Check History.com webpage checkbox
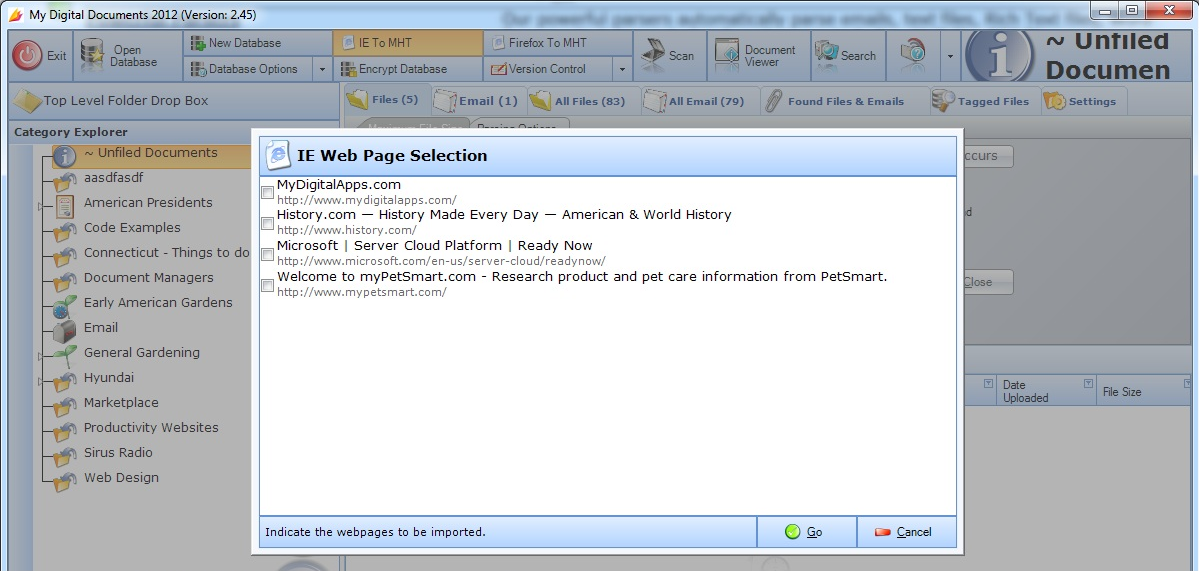Image resolution: width=1199 pixels, height=571 pixels. tap(267, 223)
